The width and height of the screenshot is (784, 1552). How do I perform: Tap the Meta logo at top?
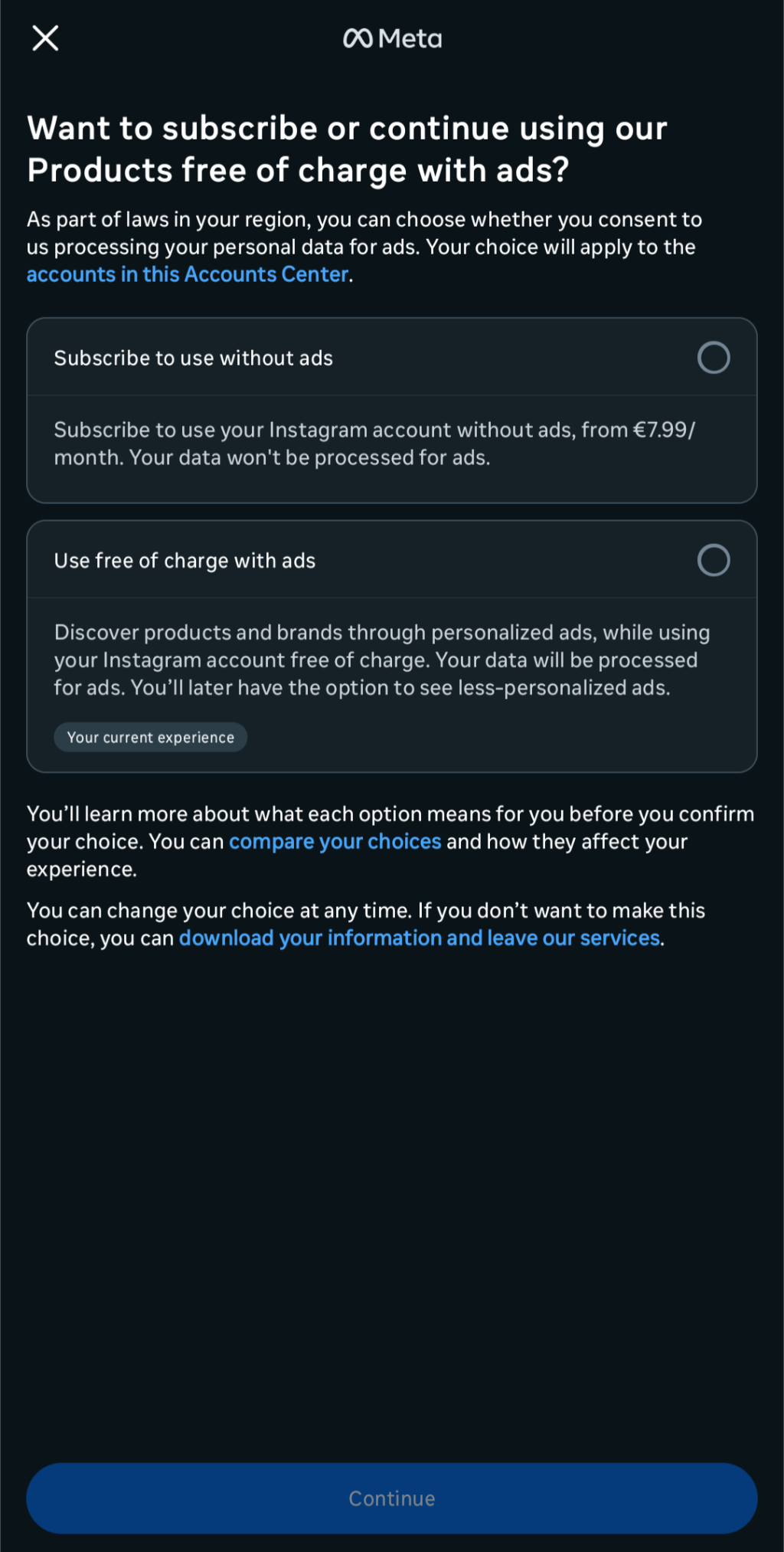pyautogui.click(x=392, y=38)
